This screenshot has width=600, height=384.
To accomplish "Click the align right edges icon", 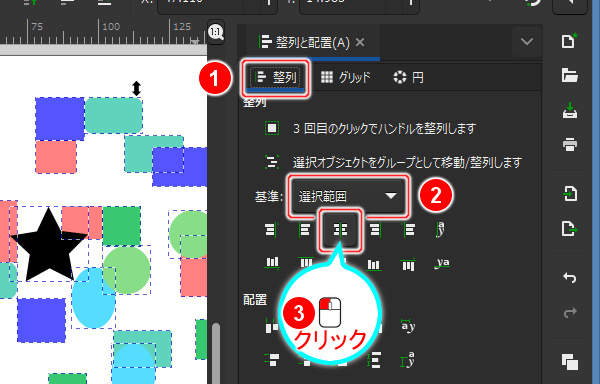I will 375,230.
